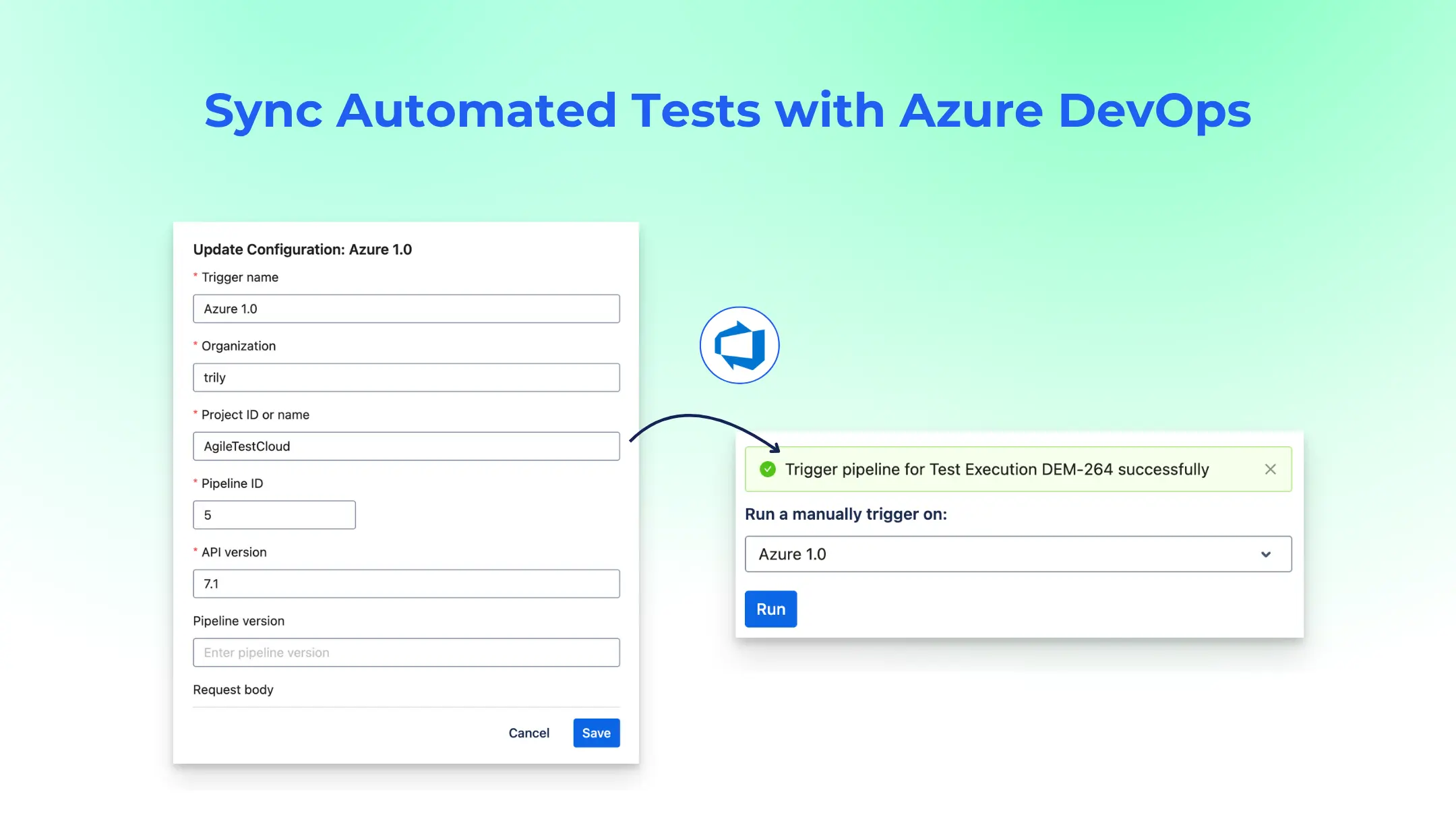The image size is (1456, 819).
Task: Click the Pipeline ID field
Action: [x=274, y=515]
